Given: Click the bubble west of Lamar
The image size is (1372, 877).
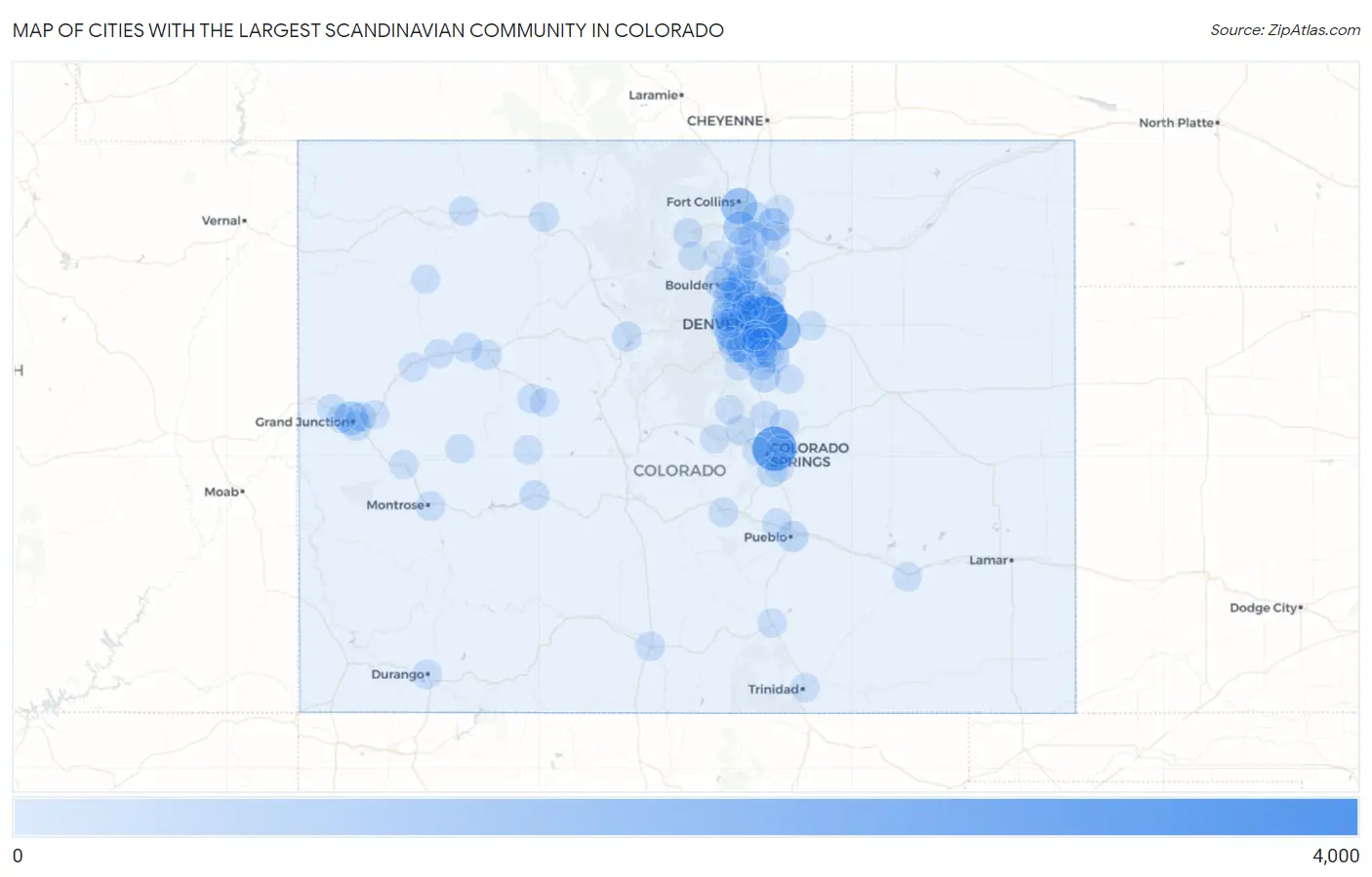Looking at the screenshot, I should [908, 577].
